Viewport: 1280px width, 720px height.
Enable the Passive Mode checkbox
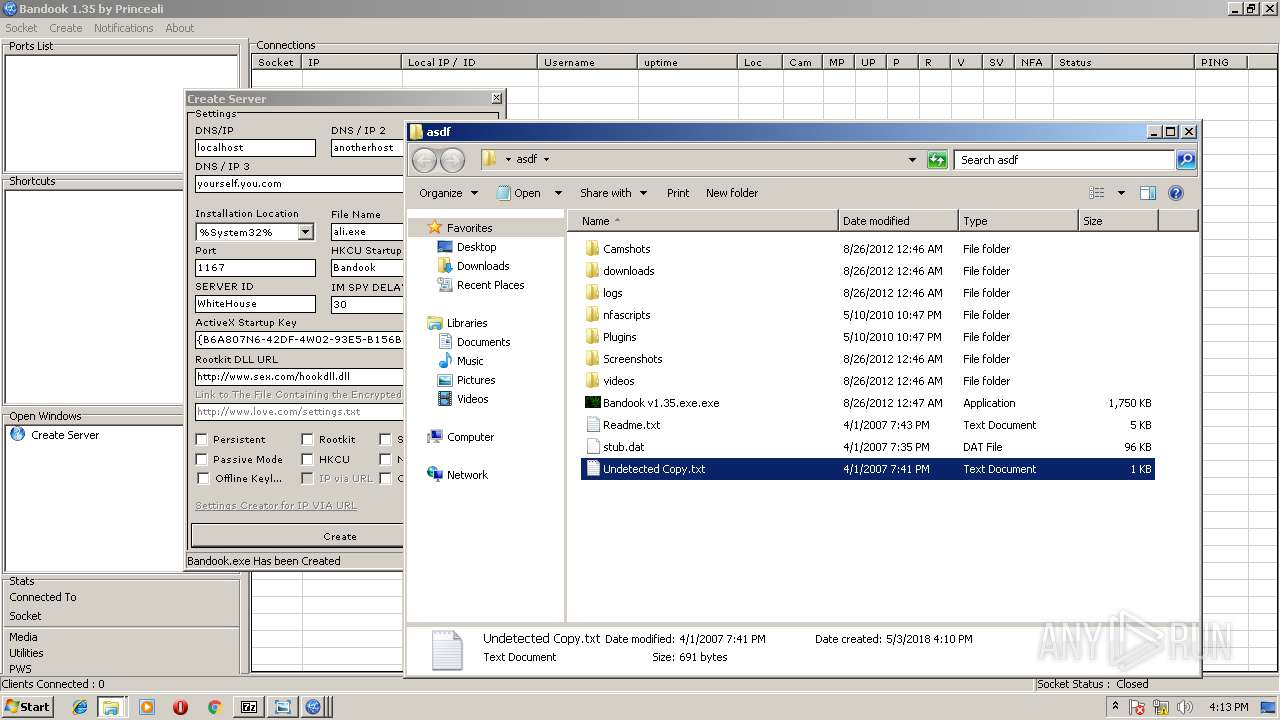(202, 459)
